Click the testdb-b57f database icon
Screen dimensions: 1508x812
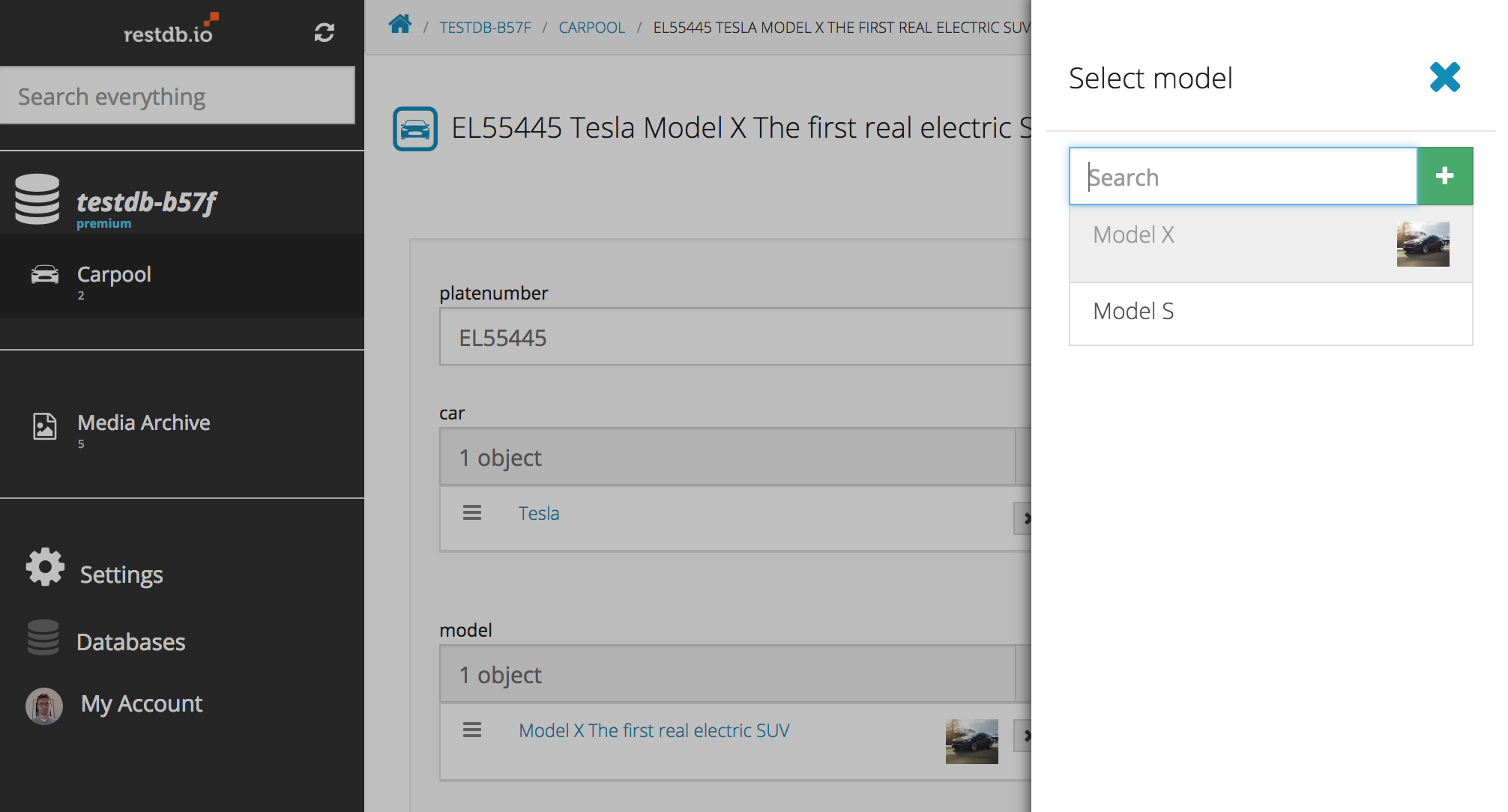coord(37,199)
